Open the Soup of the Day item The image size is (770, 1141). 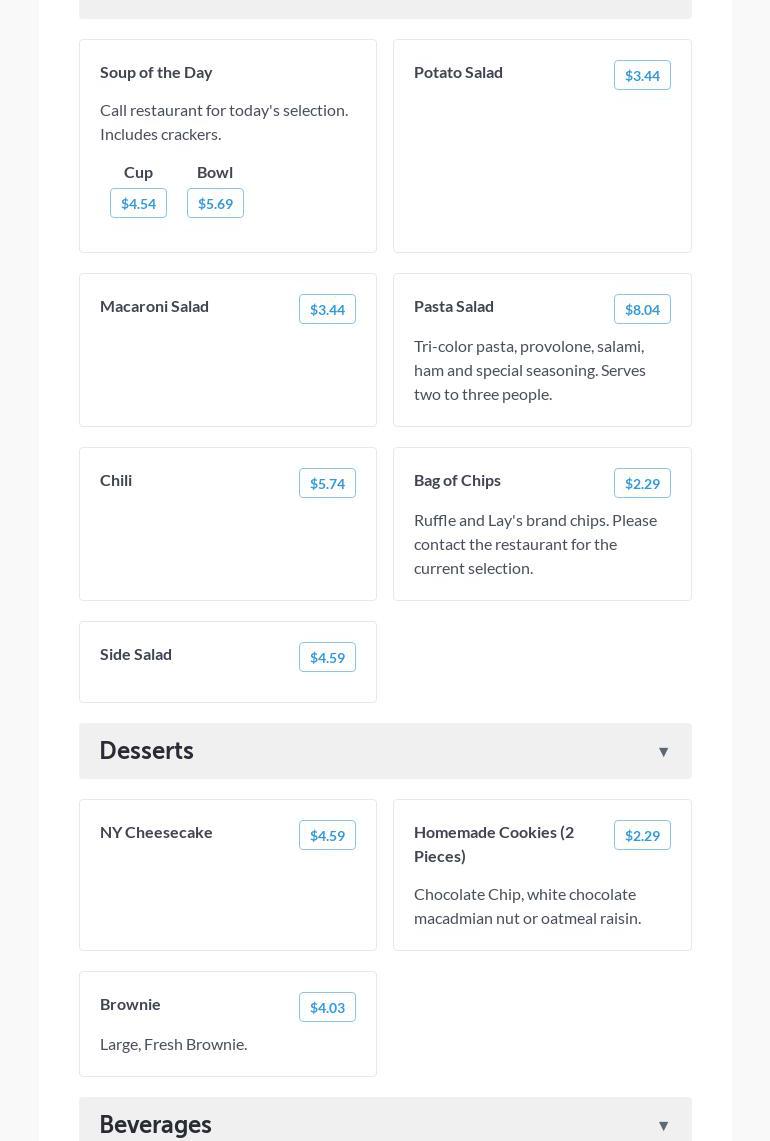pos(156,72)
